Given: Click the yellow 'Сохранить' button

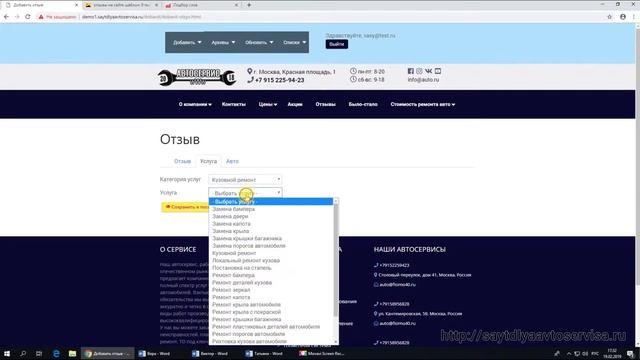Looking at the screenshot, I should click(x=185, y=207).
